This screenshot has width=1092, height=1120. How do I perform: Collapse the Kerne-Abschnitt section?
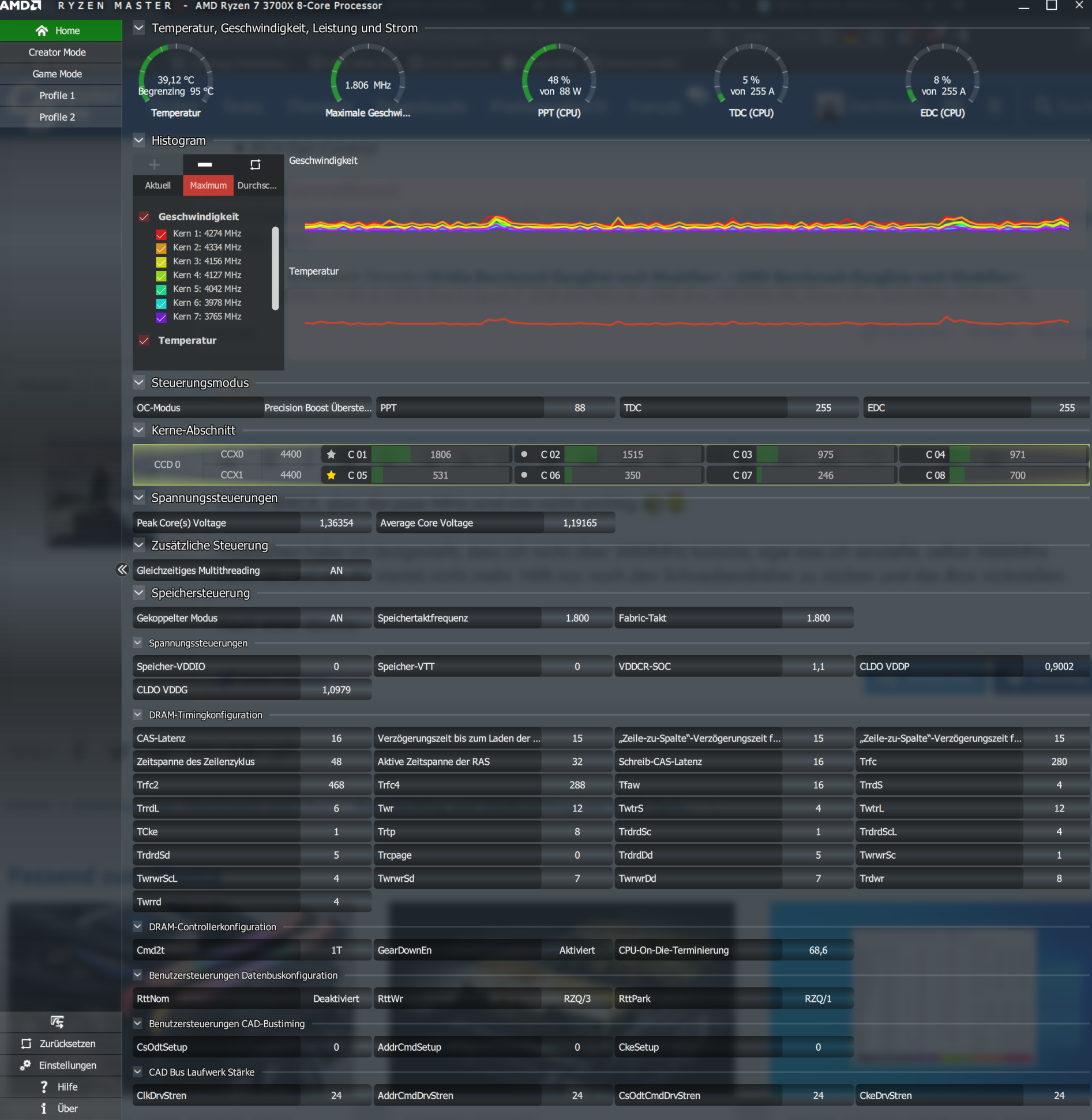pos(139,430)
